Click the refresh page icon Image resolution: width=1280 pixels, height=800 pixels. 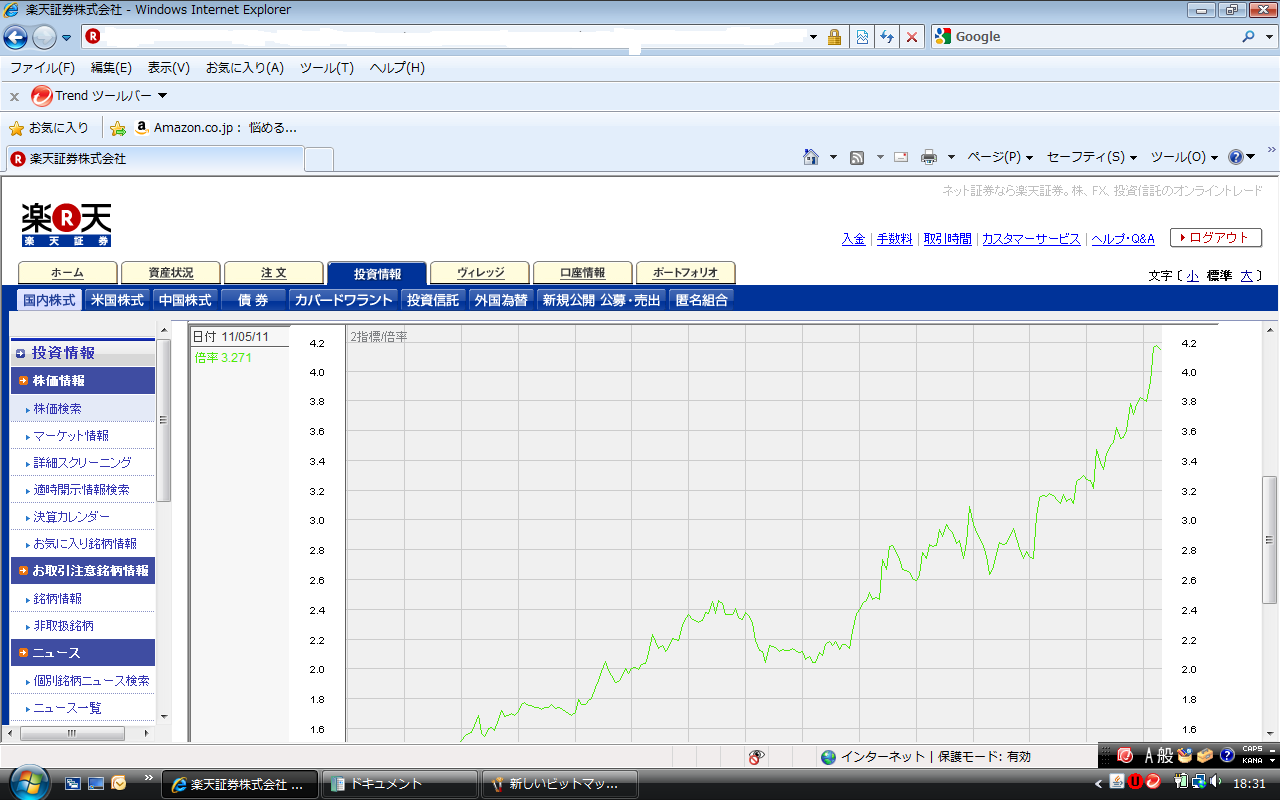886,37
